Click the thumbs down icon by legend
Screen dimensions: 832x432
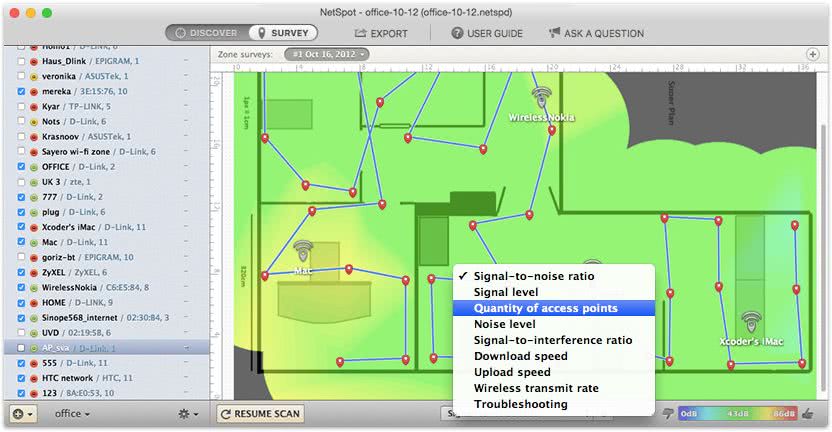coord(668,413)
